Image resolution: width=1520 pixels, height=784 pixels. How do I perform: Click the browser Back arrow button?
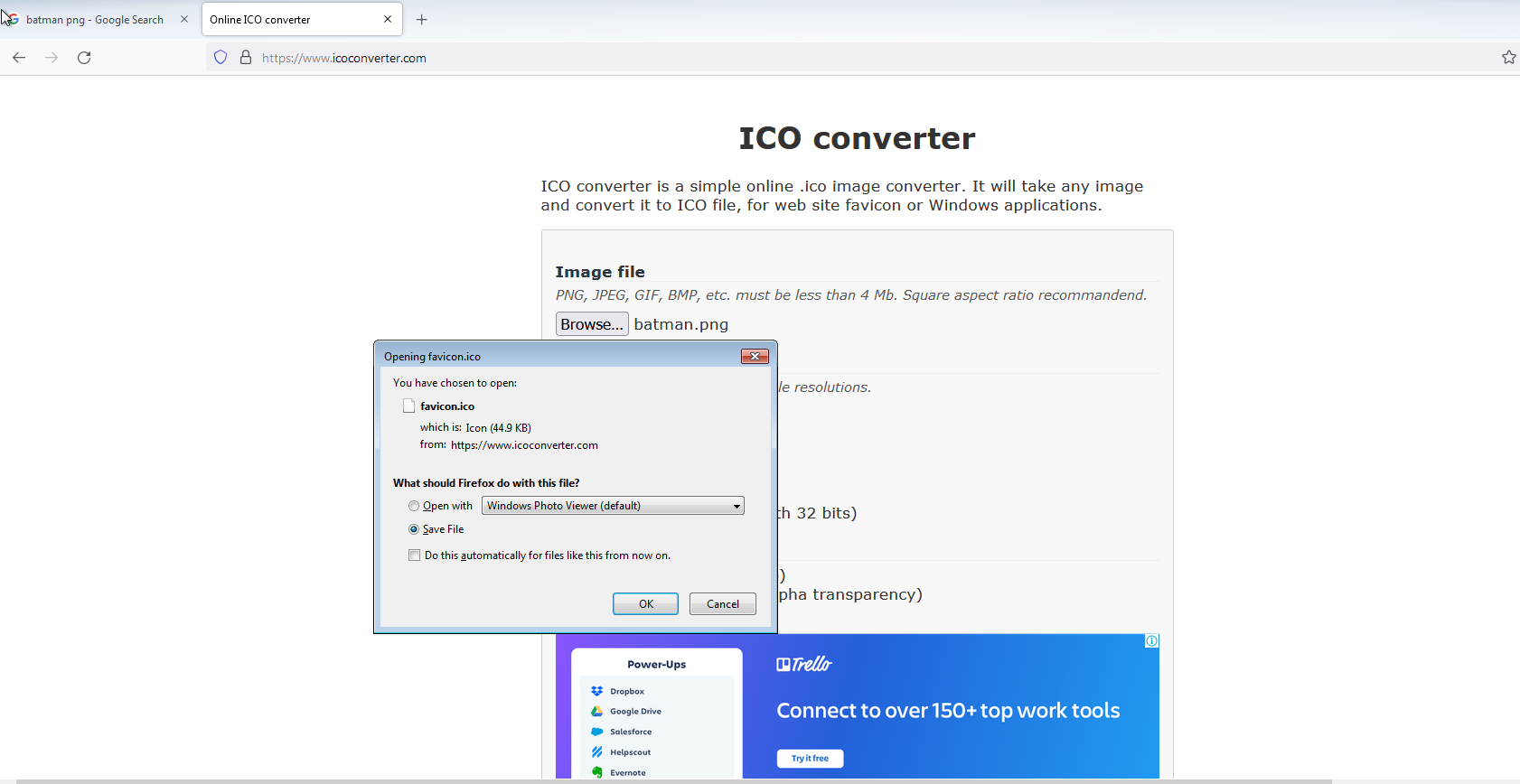pyautogui.click(x=19, y=58)
